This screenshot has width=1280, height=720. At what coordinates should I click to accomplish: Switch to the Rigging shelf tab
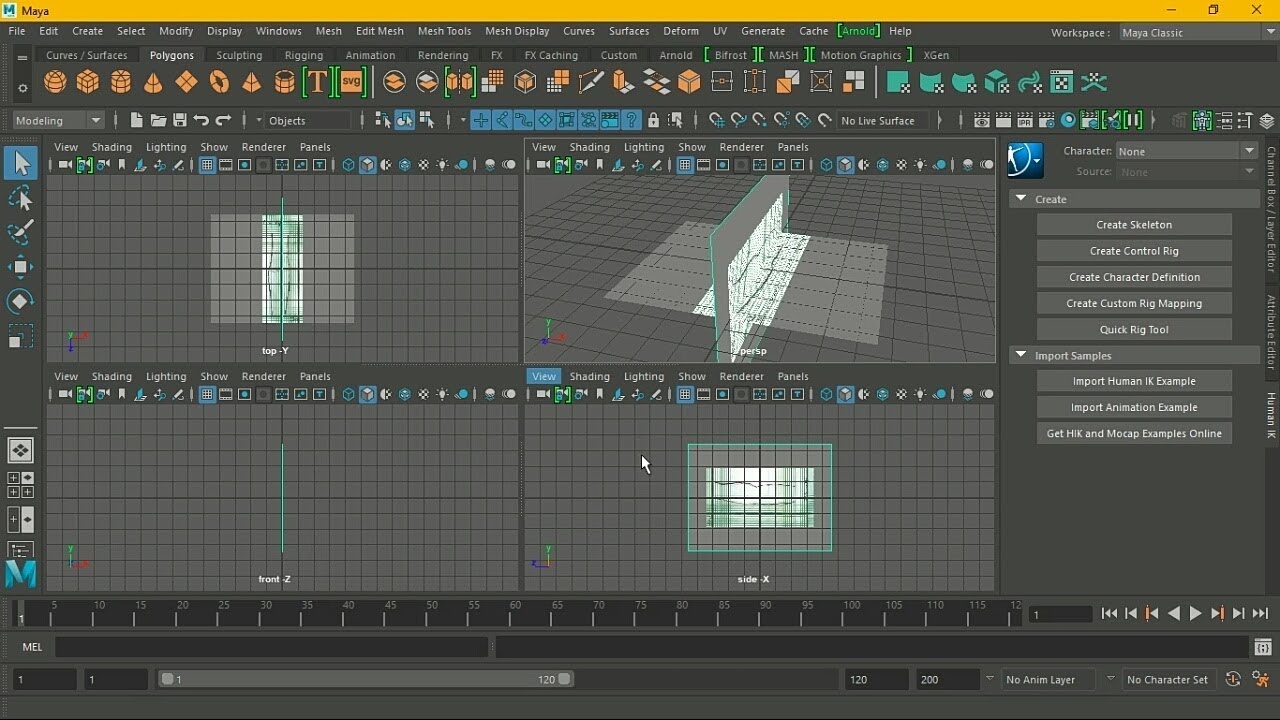303,55
